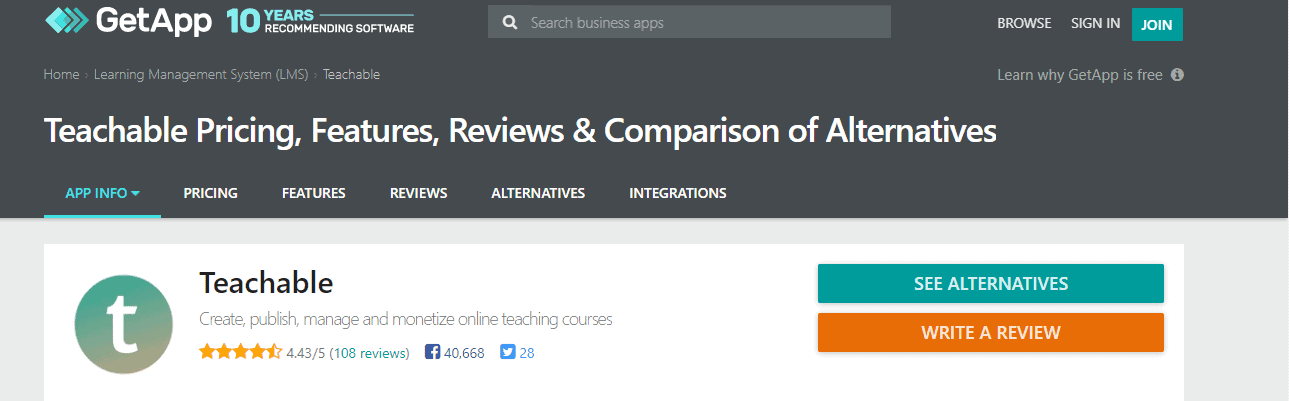Click the Write a Review button
This screenshot has width=1289, height=401.
[990, 332]
